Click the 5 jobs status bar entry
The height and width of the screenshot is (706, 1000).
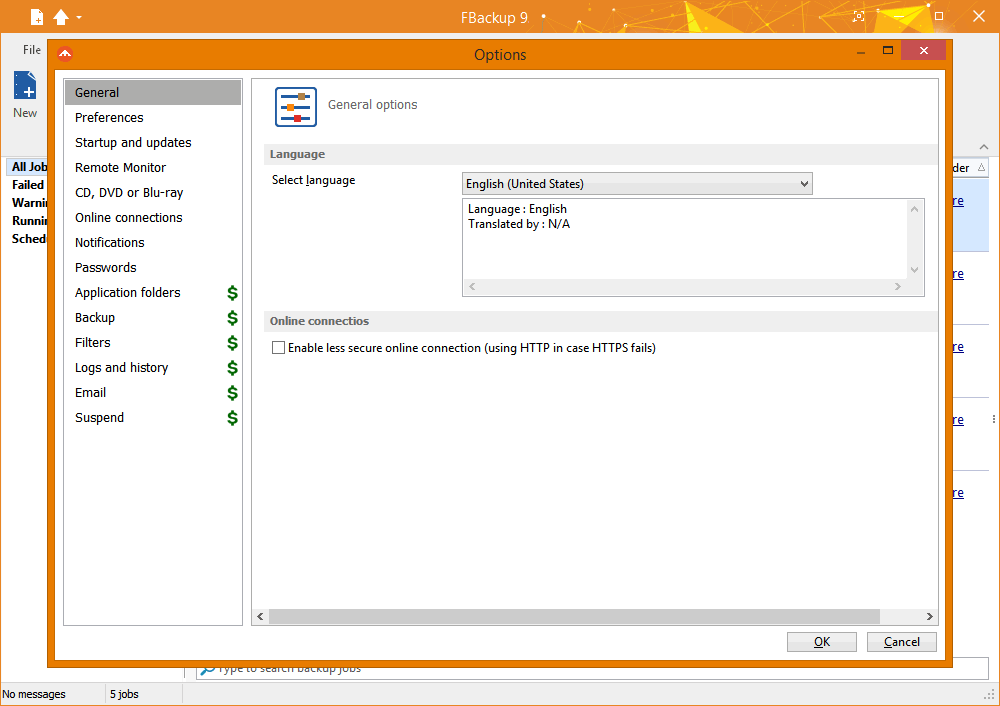click(124, 694)
